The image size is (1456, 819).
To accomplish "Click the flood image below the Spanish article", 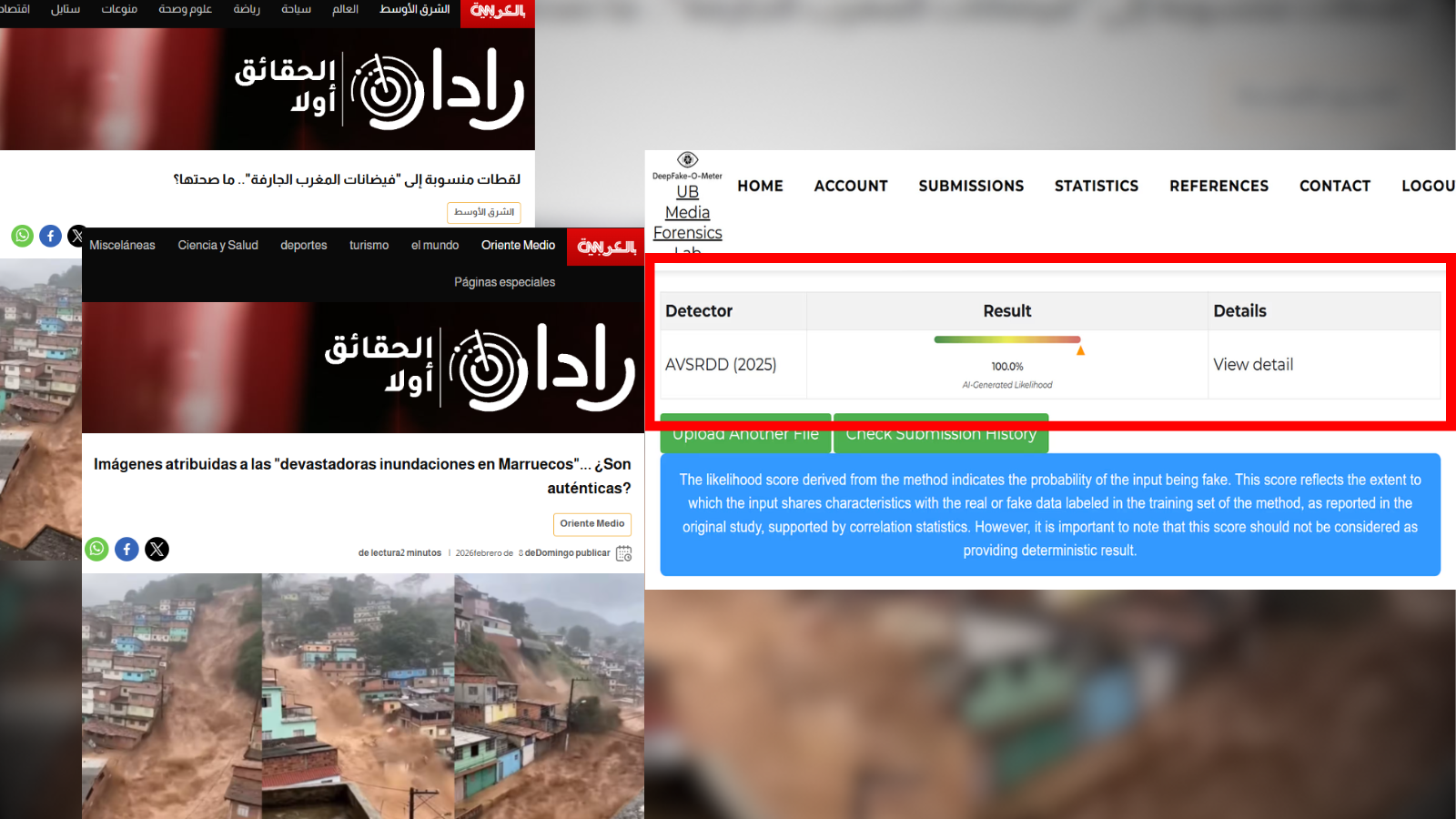I will coord(362,695).
